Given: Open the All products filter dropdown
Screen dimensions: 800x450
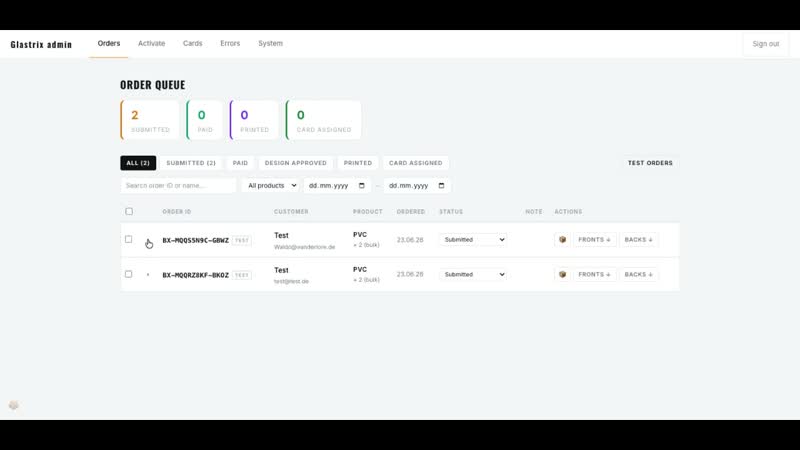Looking at the screenshot, I should point(270,186).
